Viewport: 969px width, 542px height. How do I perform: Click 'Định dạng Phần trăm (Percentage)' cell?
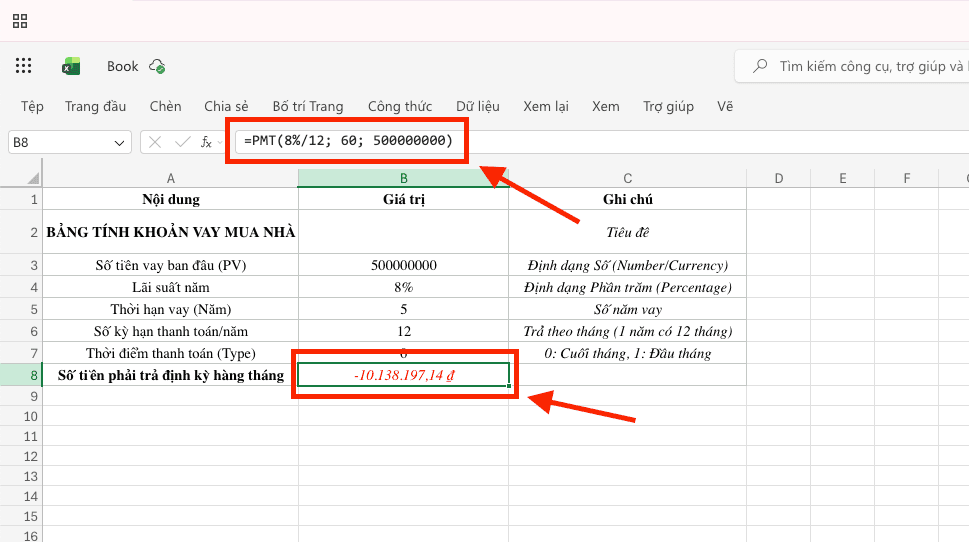tap(627, 287)
